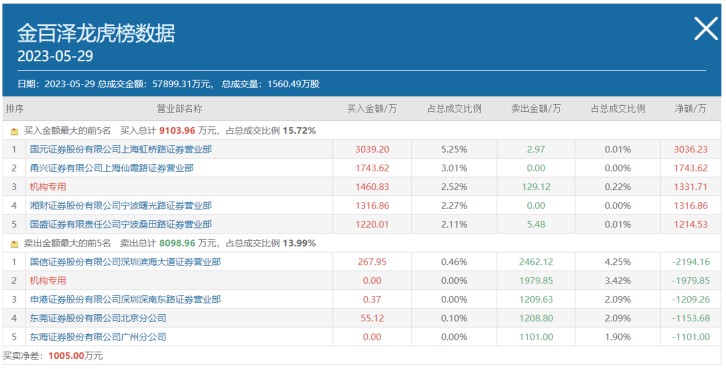The image size is (726, 369).
Task: Click sell total 8098.96
Action: pyautogui.click(x=177, y=243)
